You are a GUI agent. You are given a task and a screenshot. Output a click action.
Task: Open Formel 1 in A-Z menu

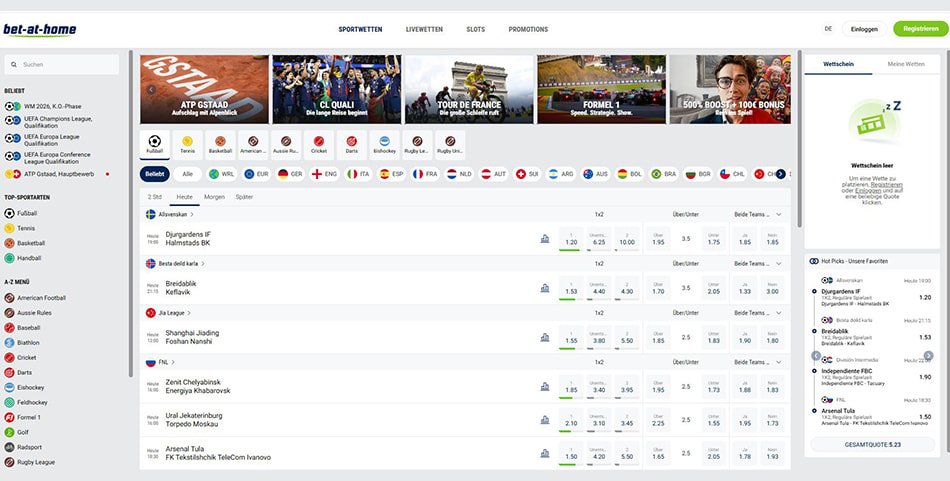(22, 417)
